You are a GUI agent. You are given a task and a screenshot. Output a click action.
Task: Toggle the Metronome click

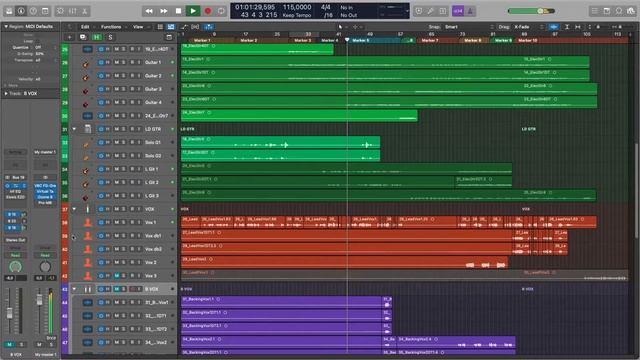(x=470, y=11)
